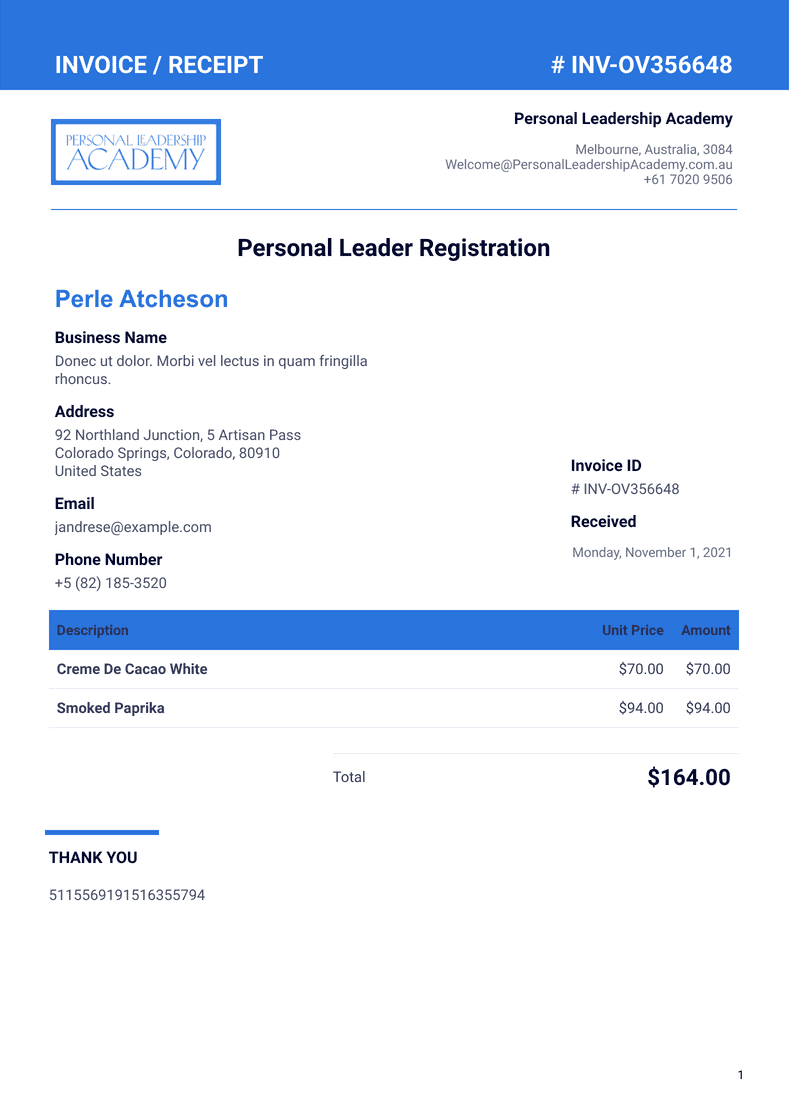
Task: Click the Personal Leadership Academy logo
Action: tap(136, 152)
